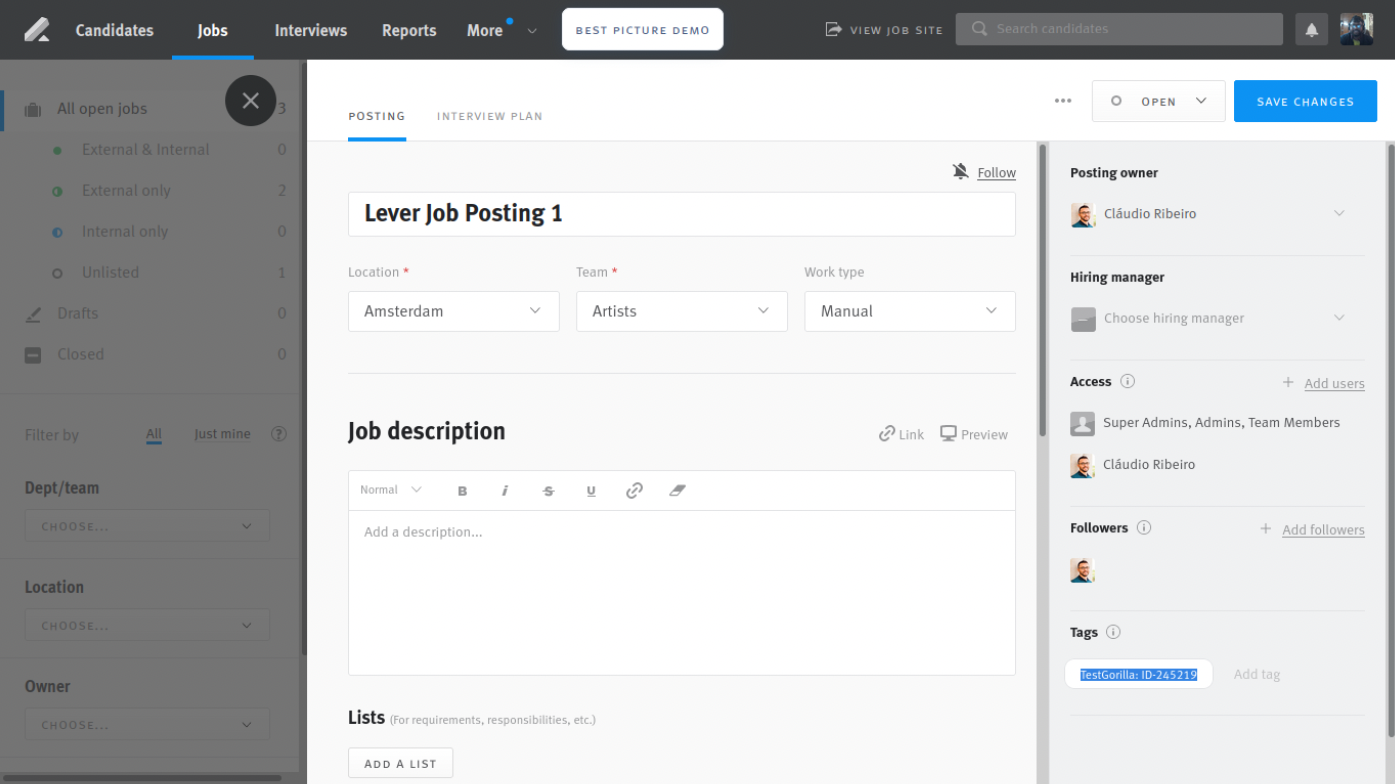Open the Reports section in top navigation
Viewport: 1395px width, 784px height.
(408, 30)
